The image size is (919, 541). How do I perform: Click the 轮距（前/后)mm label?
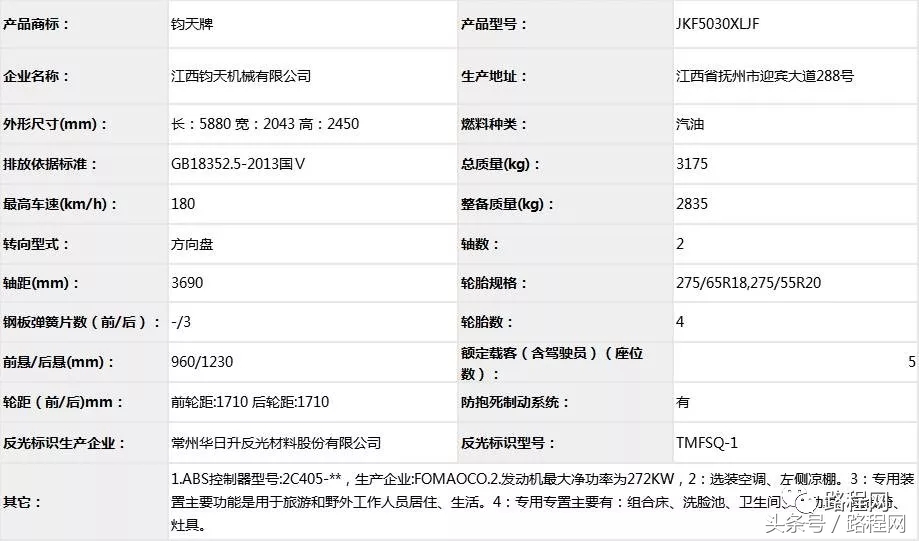pos(63,402)
